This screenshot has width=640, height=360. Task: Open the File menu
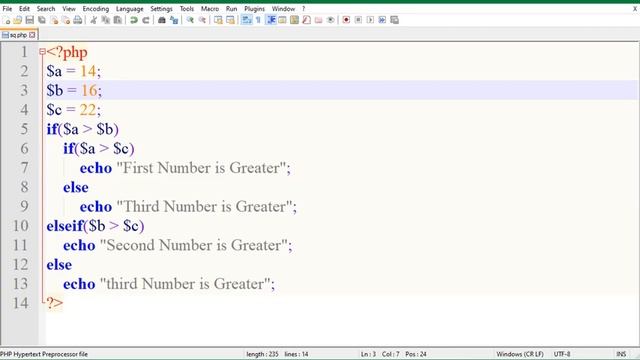(x=7, y=9)
